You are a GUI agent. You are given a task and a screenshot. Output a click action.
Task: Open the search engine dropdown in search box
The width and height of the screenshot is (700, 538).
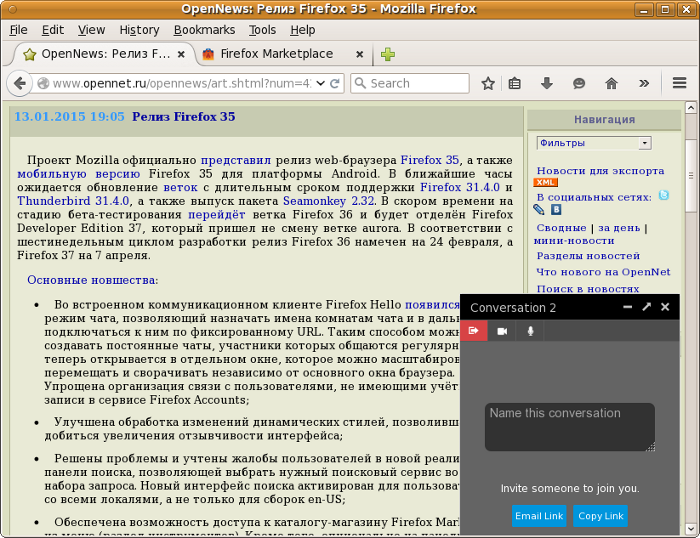click(x=360, y=83)
